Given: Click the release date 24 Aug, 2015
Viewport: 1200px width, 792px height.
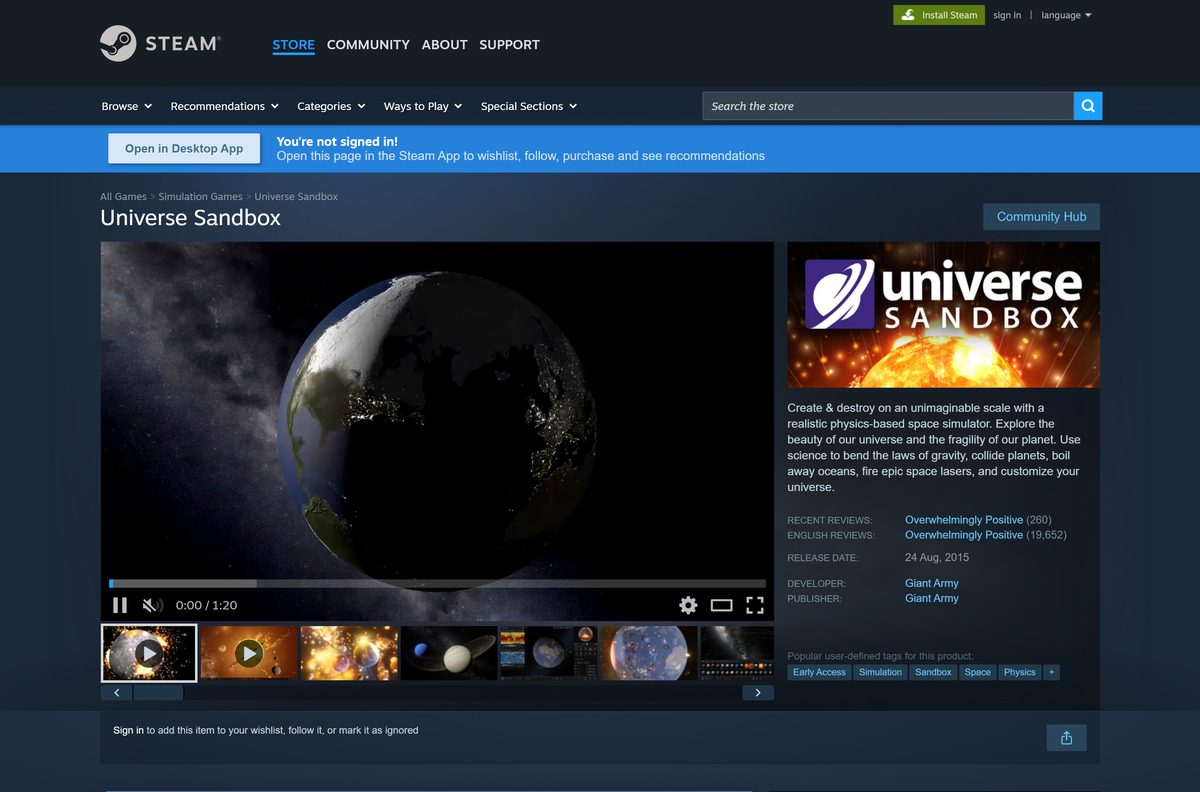Looking at the screenshot, I should tap(937, 558).
